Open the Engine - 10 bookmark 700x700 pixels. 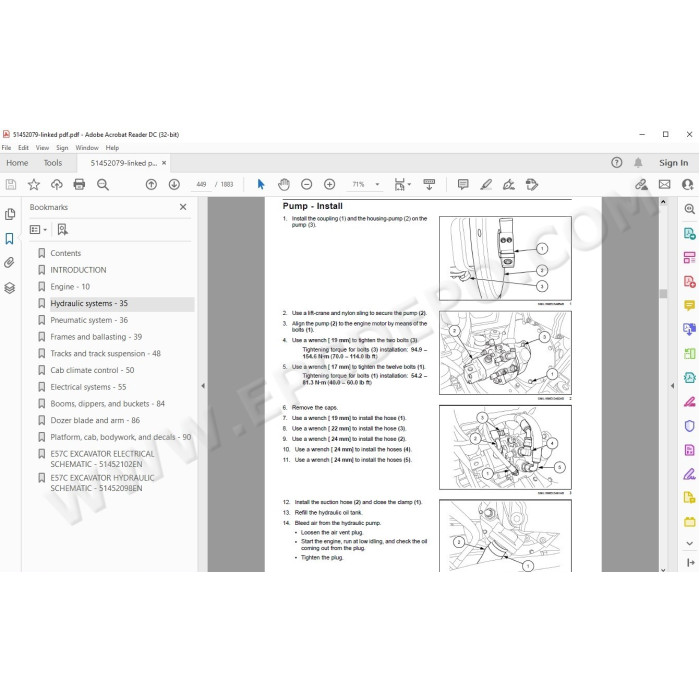click(70, 287)
